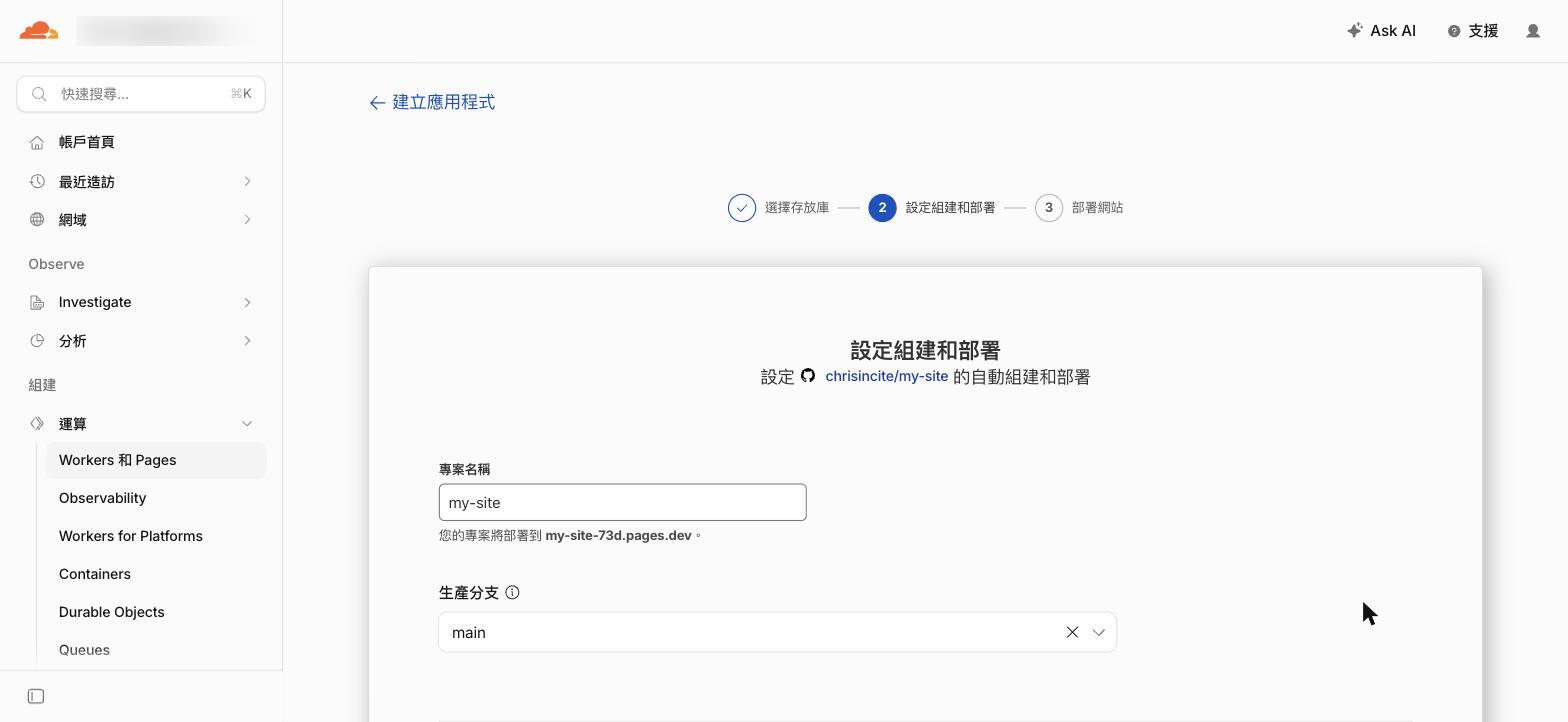Viewport: 1568px width, 722px height.
Task: Expand the 網域 submenu chevron
Action: (247, 220)
